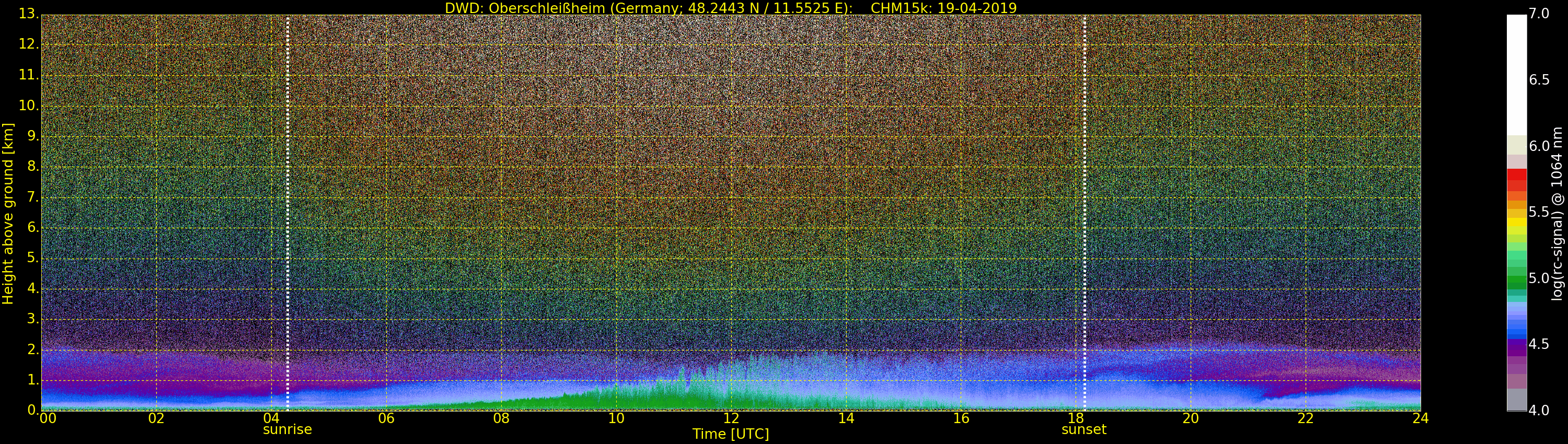Click the 20 hour tick label
The height and width of the screenshot is (444, 1568).
1191,418
